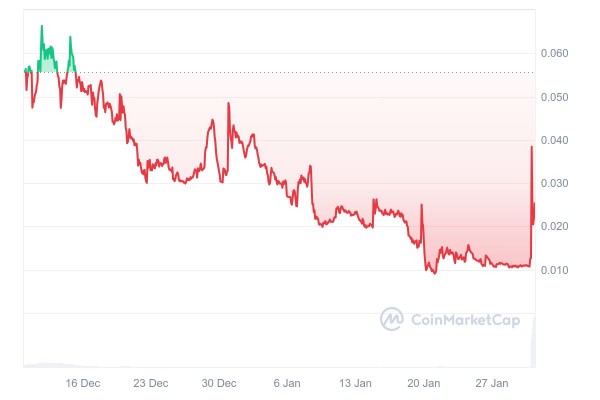Click the top of the final price spike
Viewport: 600px width, 400px height.
tap(531, 147)
